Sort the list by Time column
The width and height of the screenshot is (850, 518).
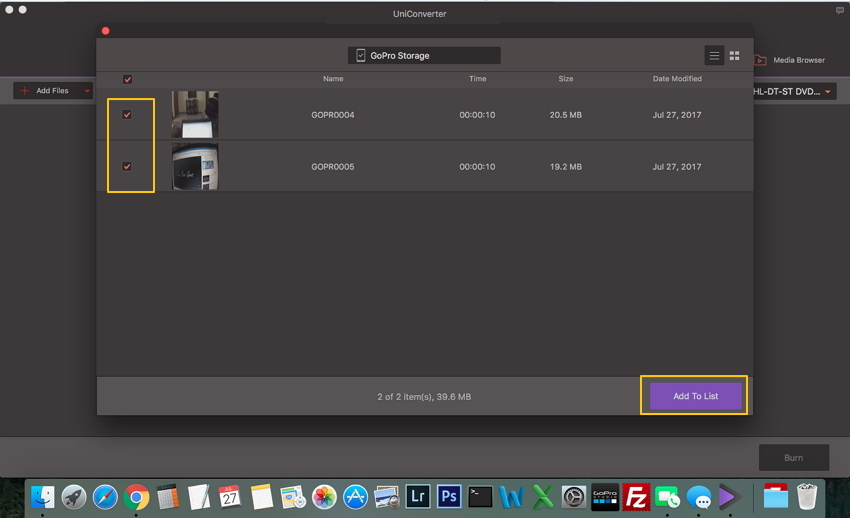pos(478,79)
